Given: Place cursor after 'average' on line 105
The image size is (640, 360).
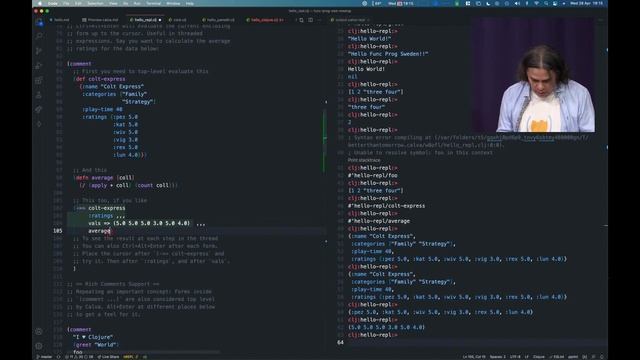Looking at the screenshot, I should 111,231.
